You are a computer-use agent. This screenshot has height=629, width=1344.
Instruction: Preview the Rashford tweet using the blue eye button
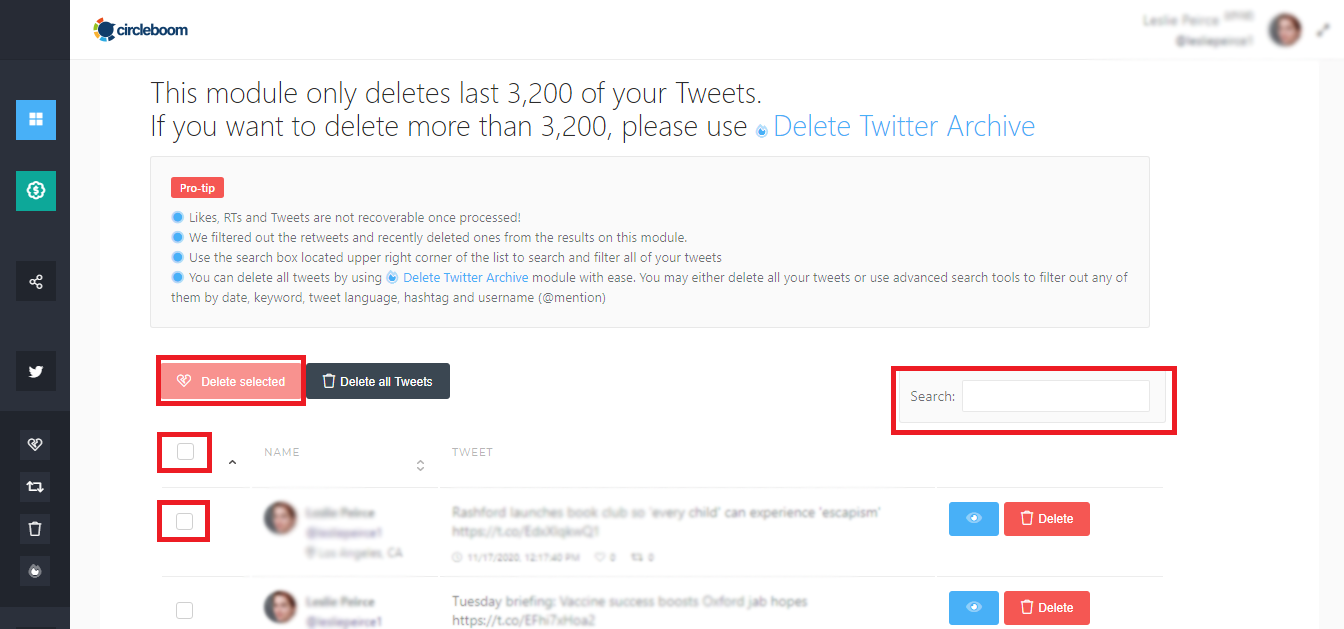[973, 518]
